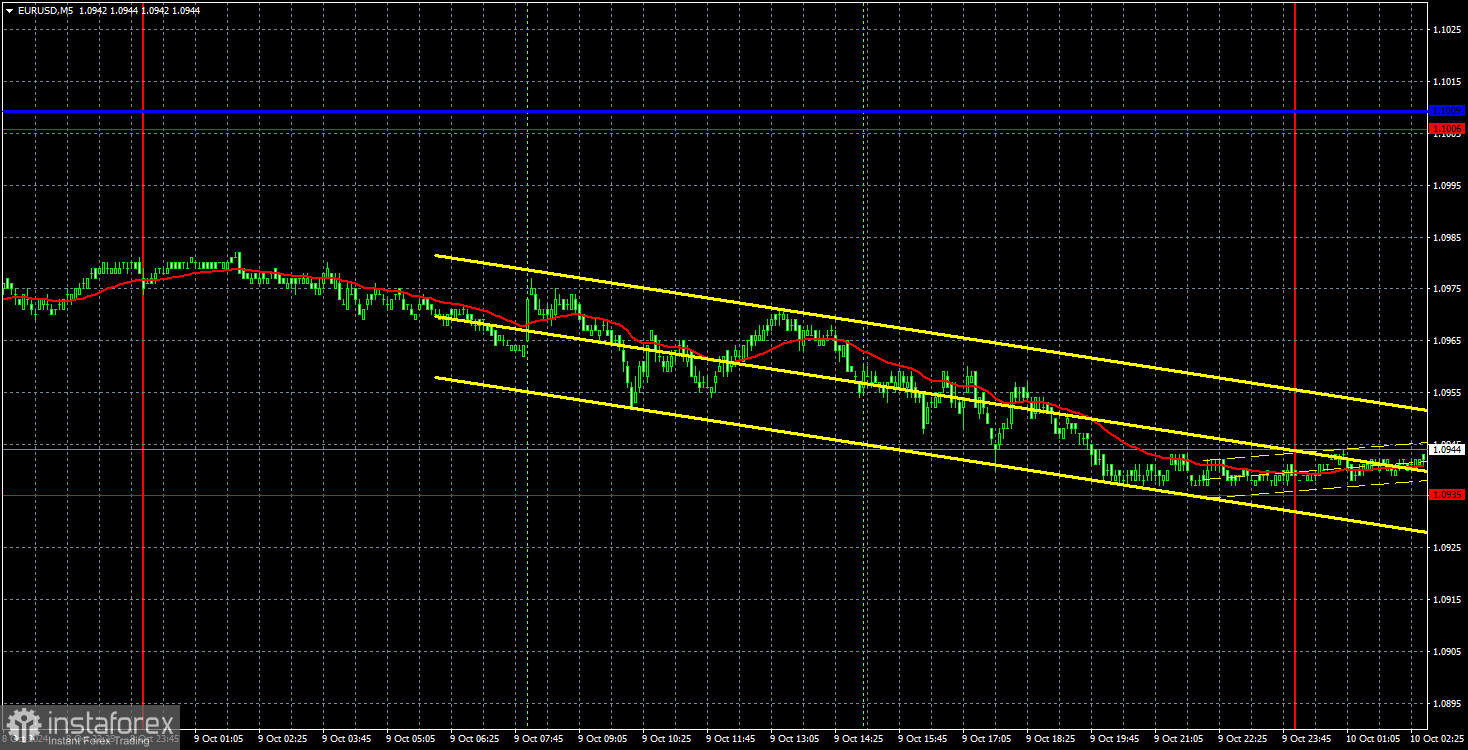Click the 9 Oct 13:05 time label

[x=795, y=740]
